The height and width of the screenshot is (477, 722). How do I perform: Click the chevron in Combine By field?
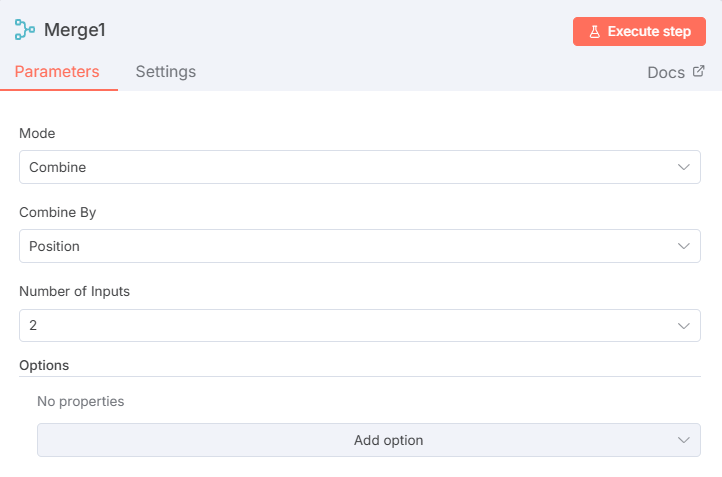684,246
